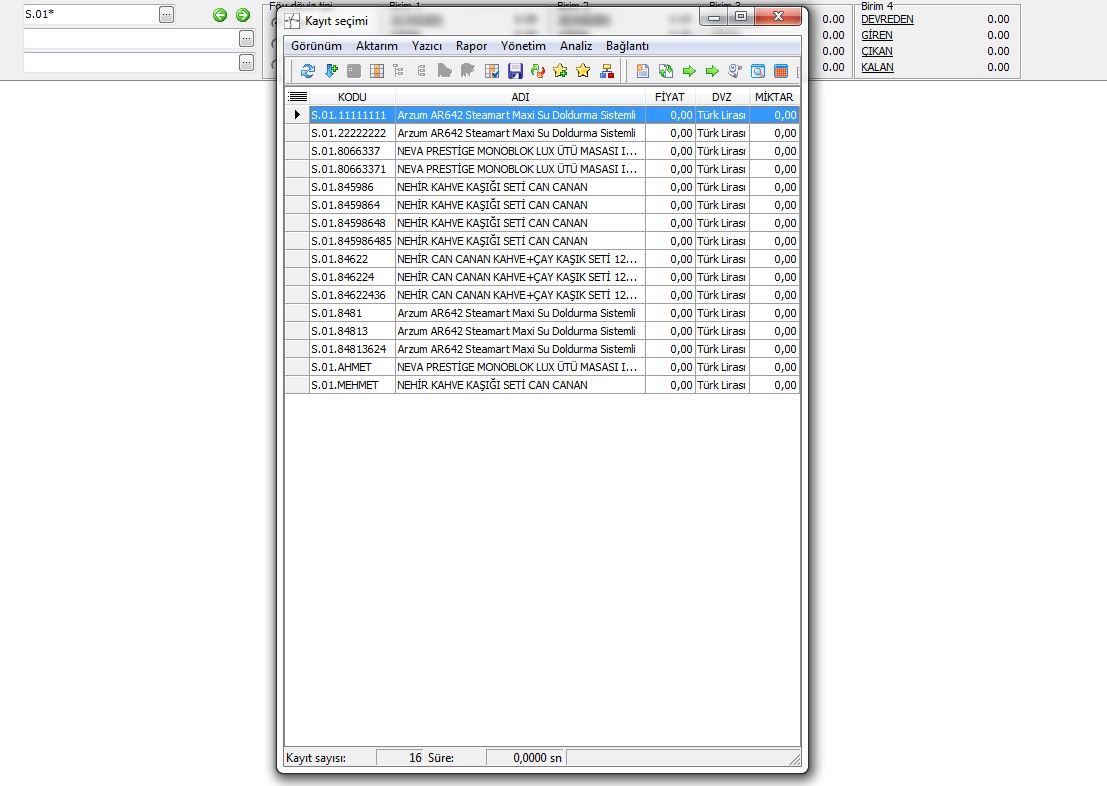Click the green back arrow in the background window
Image resolution: width=1107 pixels, height=786 pixels.
[x=220, y=15]
